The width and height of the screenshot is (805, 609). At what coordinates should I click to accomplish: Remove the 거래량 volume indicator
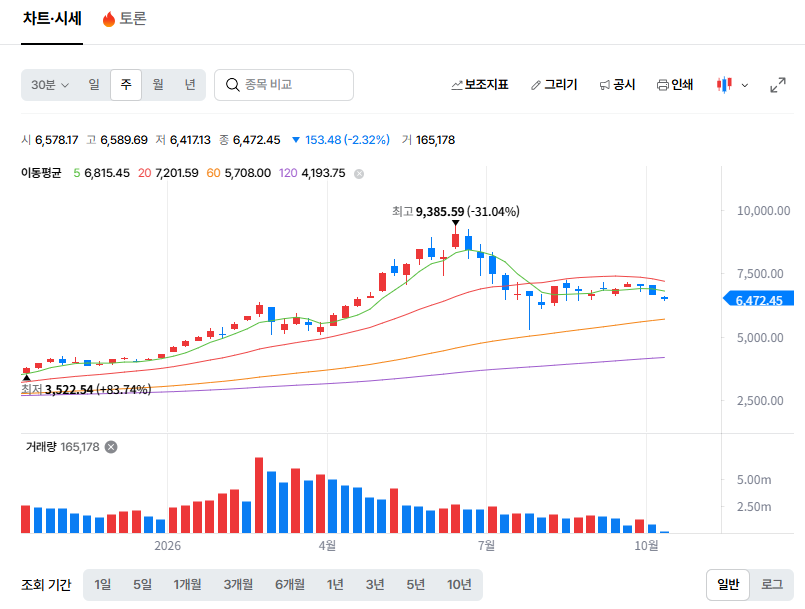111,447
